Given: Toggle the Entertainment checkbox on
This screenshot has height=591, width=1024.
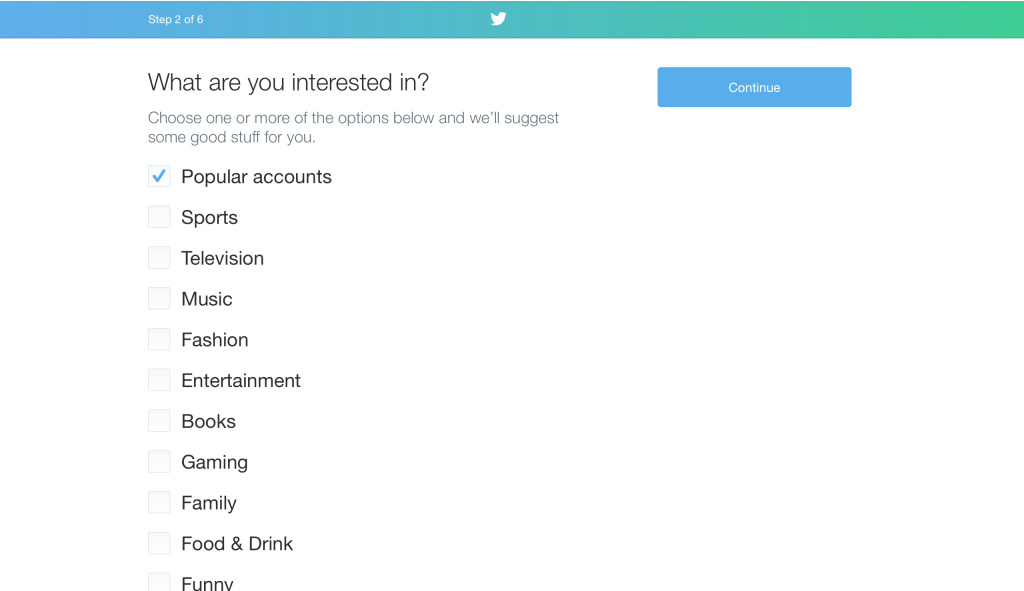Looking at the screenshot, I should (159, 380).
